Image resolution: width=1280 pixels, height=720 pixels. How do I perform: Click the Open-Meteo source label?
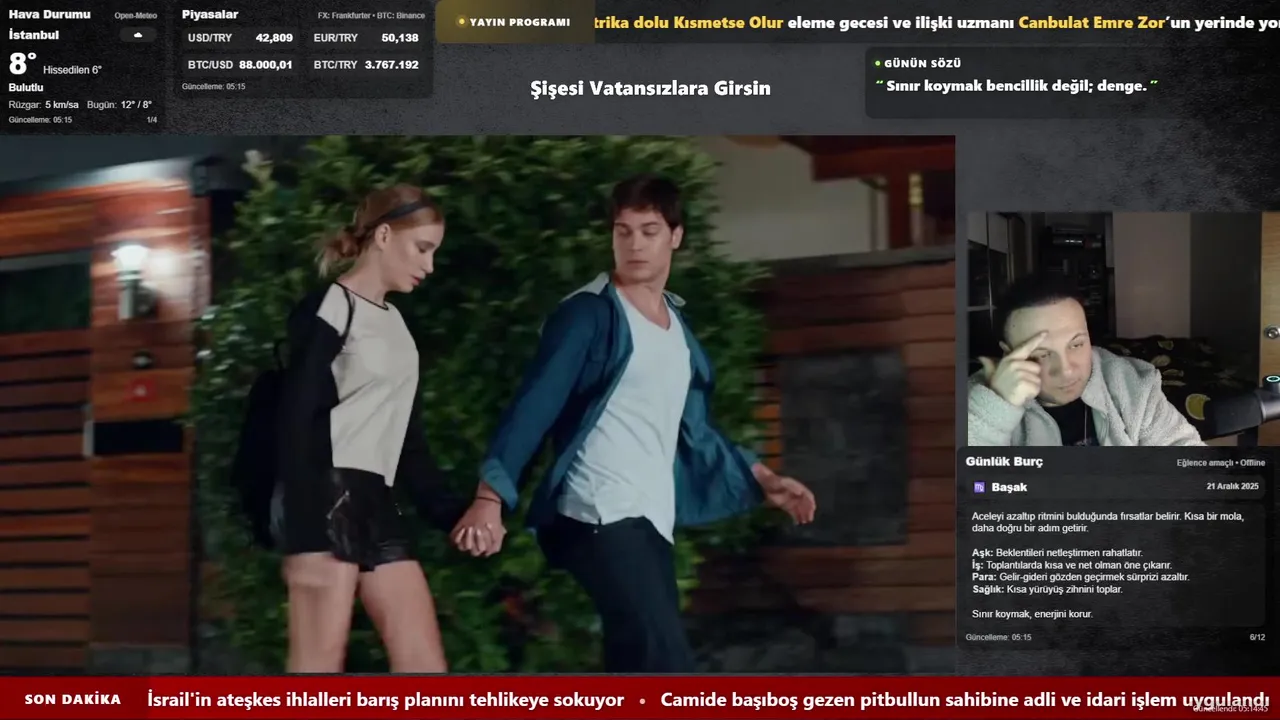click(x=135, y=16)
